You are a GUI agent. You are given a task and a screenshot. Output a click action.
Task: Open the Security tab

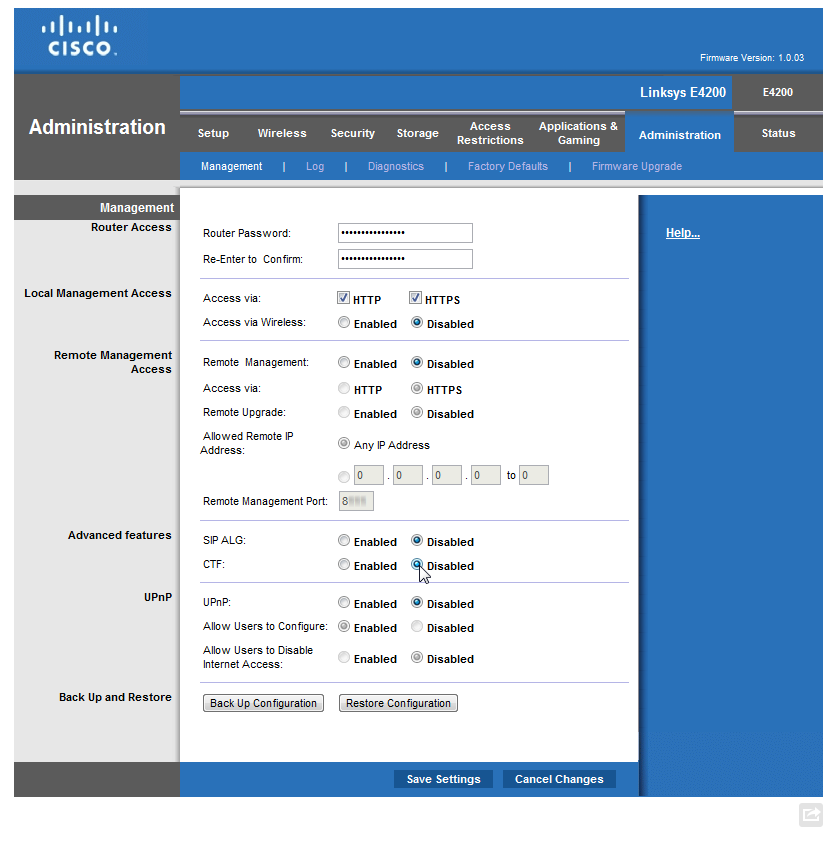(x=352, y=133)
